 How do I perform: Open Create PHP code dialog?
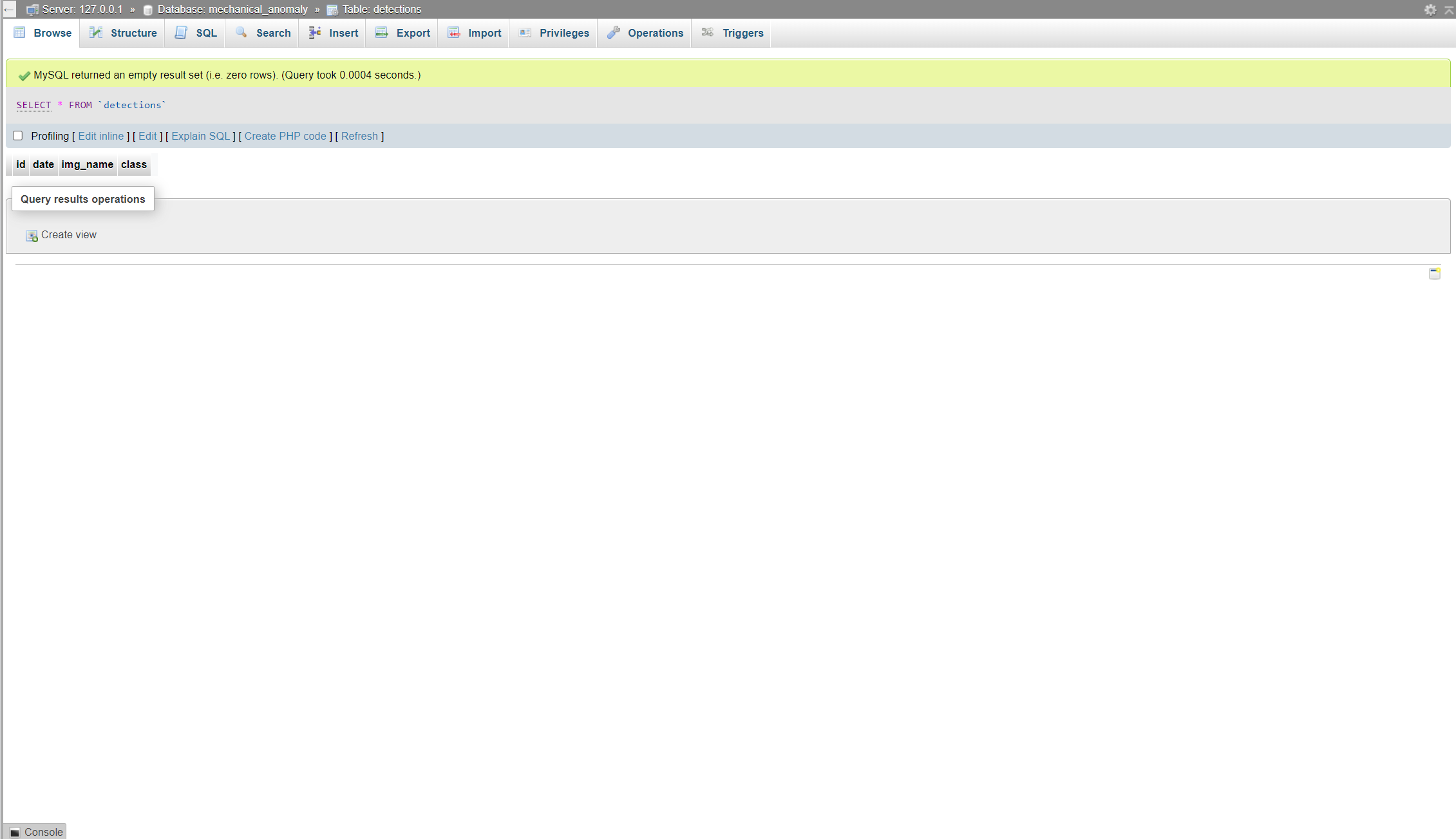285,136
